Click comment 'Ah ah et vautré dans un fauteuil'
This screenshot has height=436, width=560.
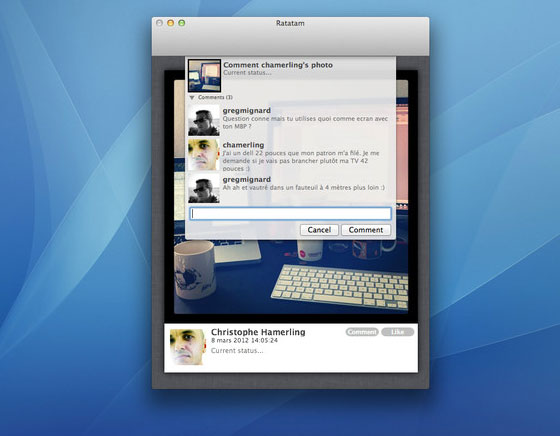pyautogui.click(x=304, y=187)
